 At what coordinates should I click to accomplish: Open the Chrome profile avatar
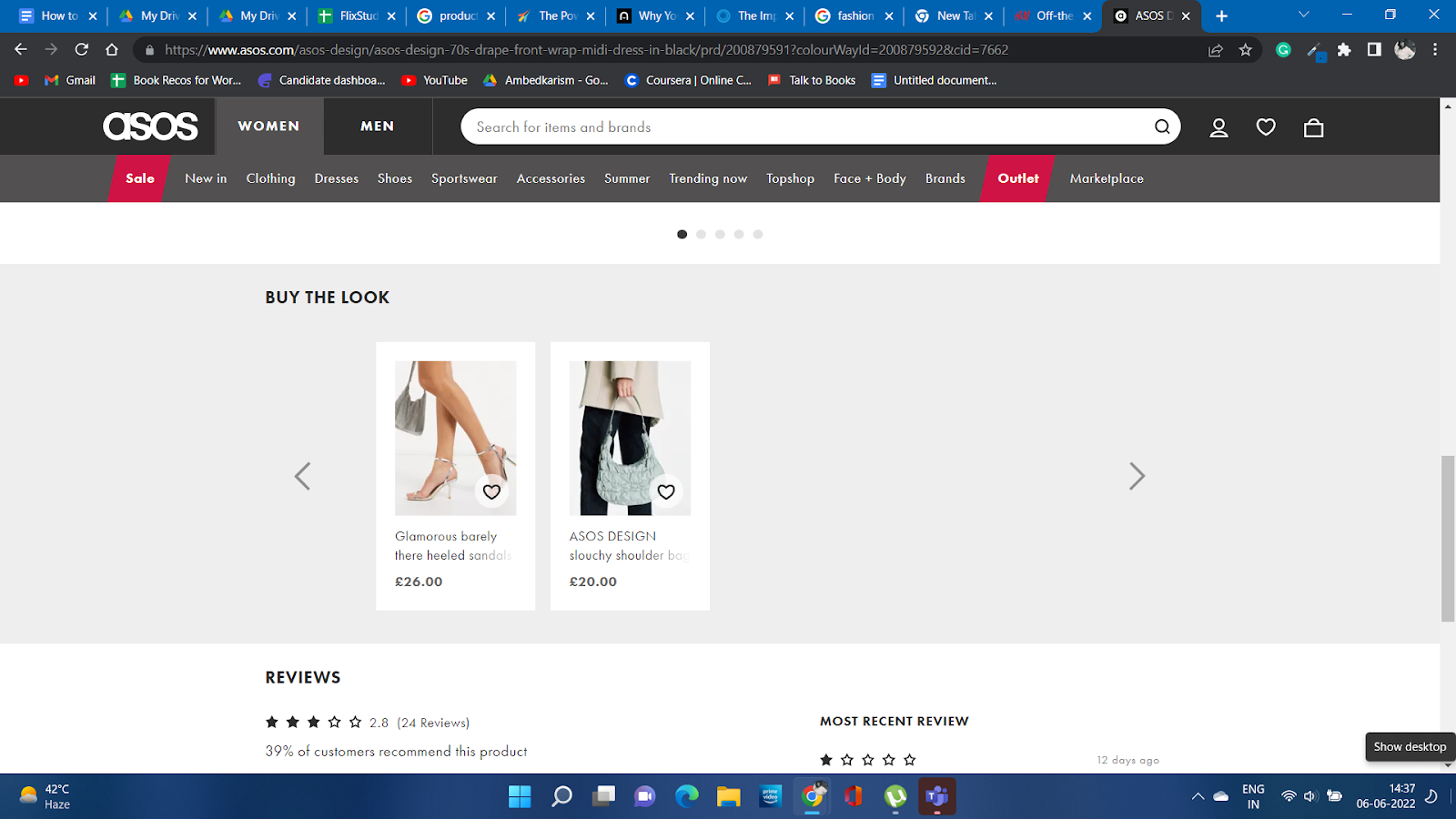click(1405, 50)
